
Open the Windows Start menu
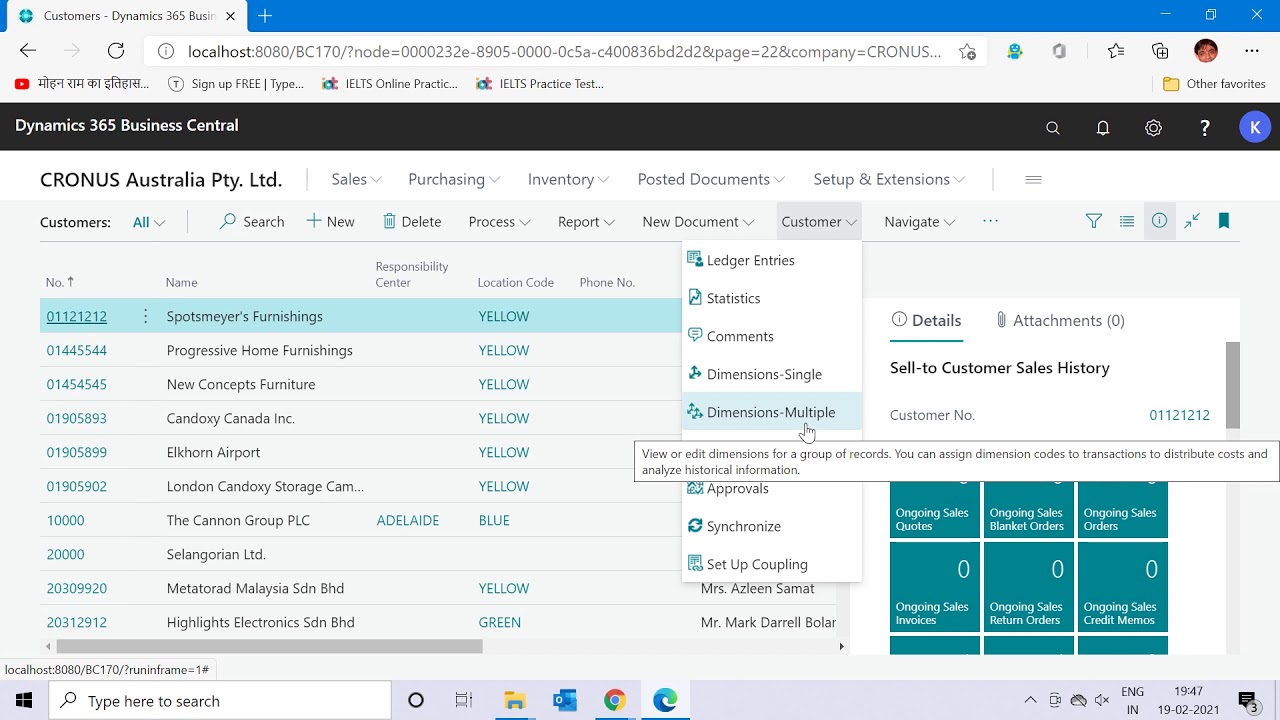(24, 701)
